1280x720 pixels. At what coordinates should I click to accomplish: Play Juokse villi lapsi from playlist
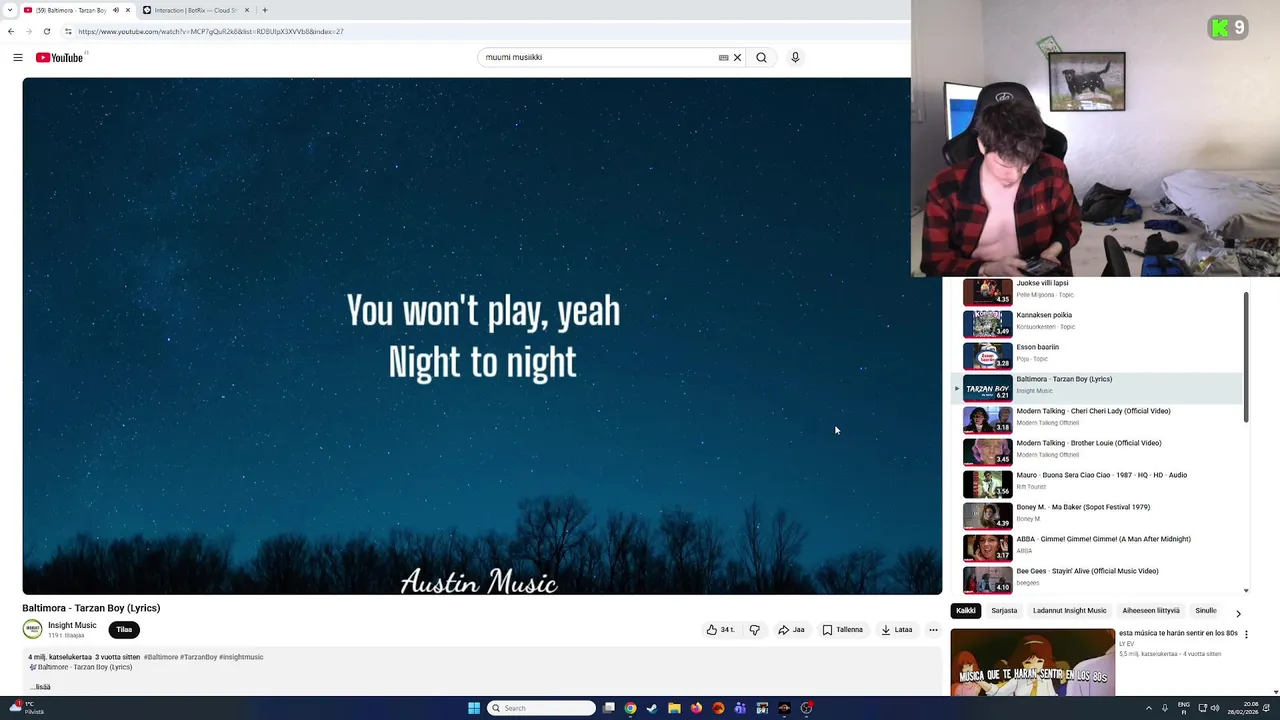tap(1097, 291)
